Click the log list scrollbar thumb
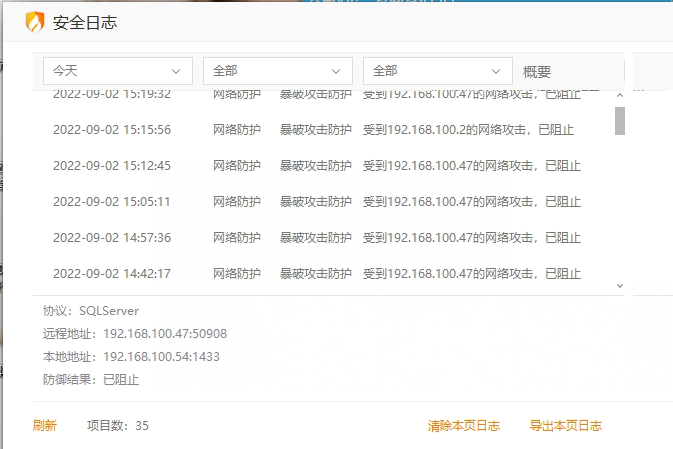Viewport: 673px width, 449px height. click(x=619, y=120)
